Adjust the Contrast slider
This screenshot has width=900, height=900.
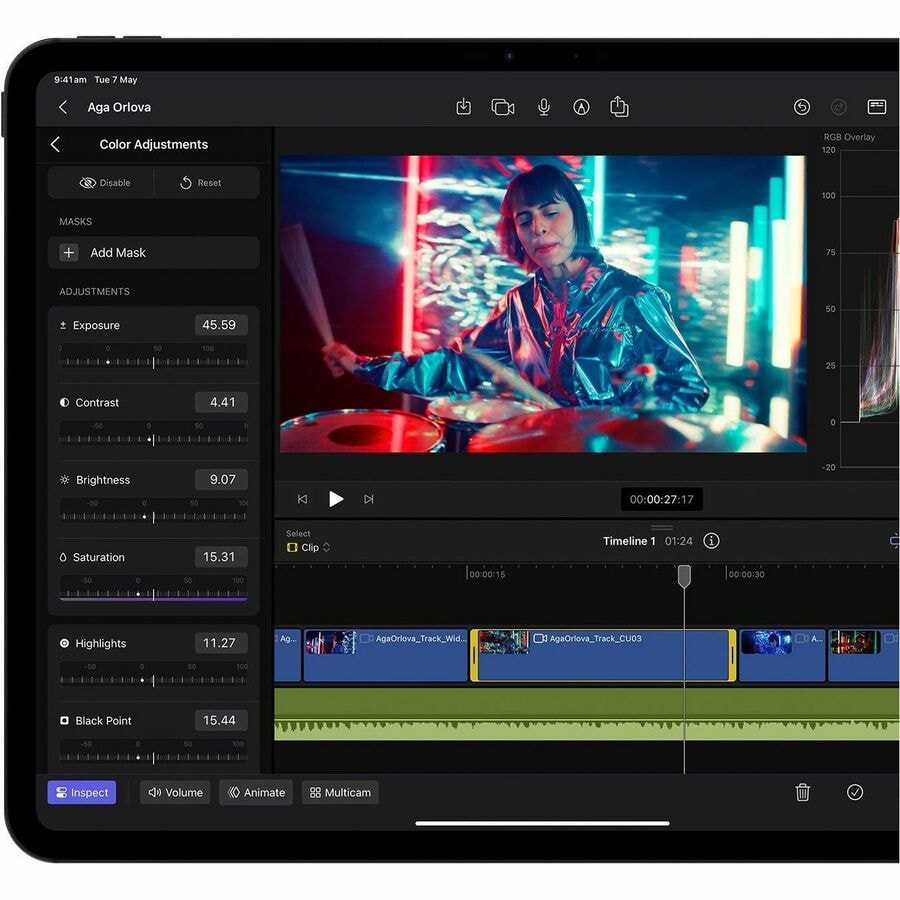click(x=154, y=434)
